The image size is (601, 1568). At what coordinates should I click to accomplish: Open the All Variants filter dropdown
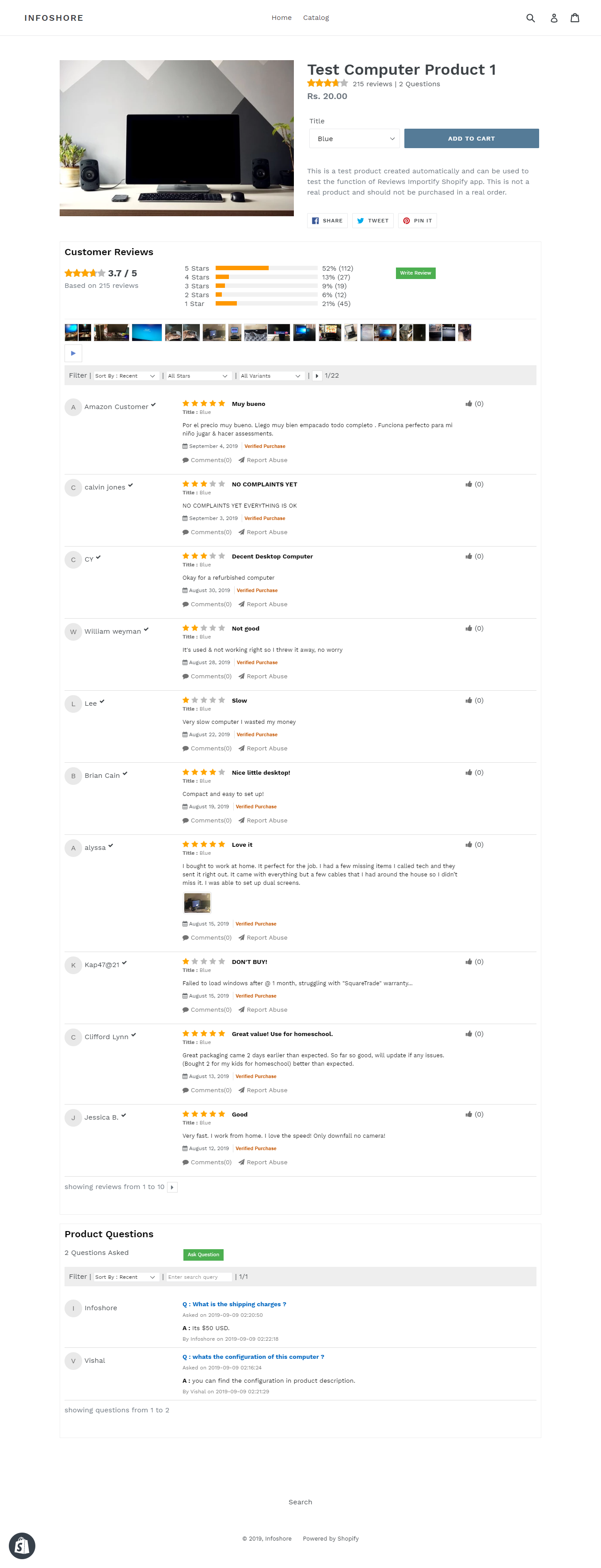pyautogui.click(x=272, y=376)
